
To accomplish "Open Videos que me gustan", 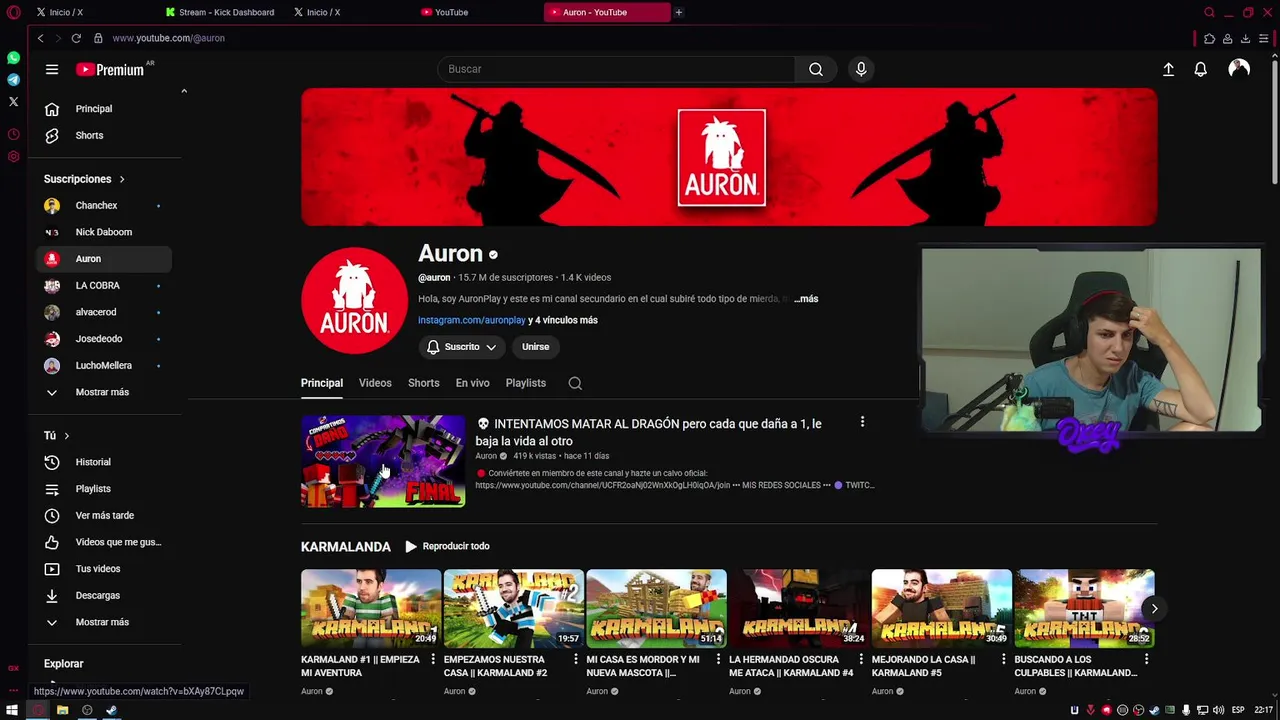I will (104, 542).
